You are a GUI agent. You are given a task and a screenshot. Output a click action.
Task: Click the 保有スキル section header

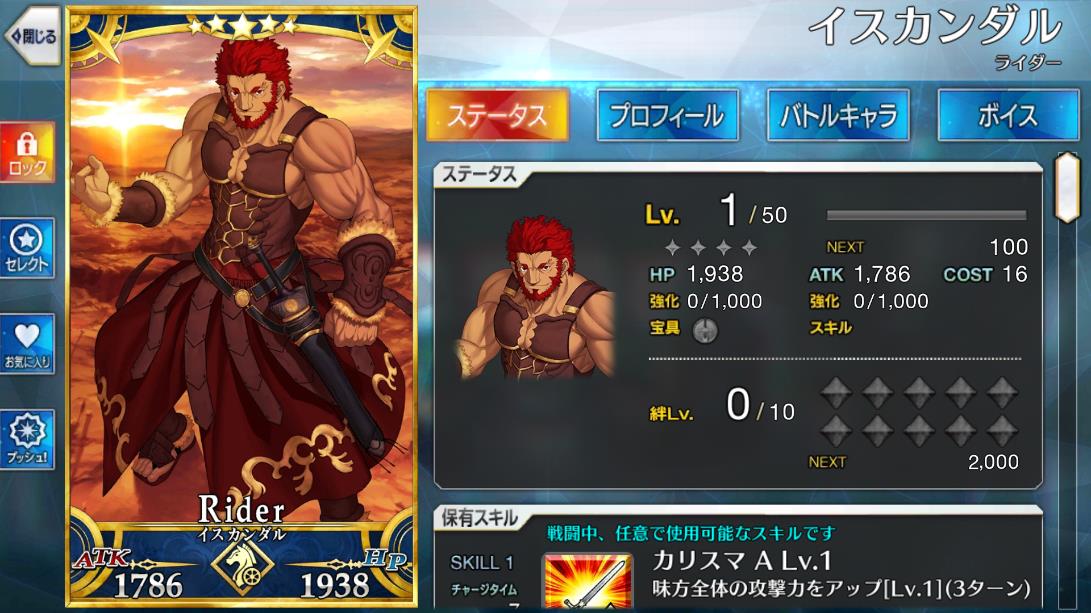[x=480, y=518]
